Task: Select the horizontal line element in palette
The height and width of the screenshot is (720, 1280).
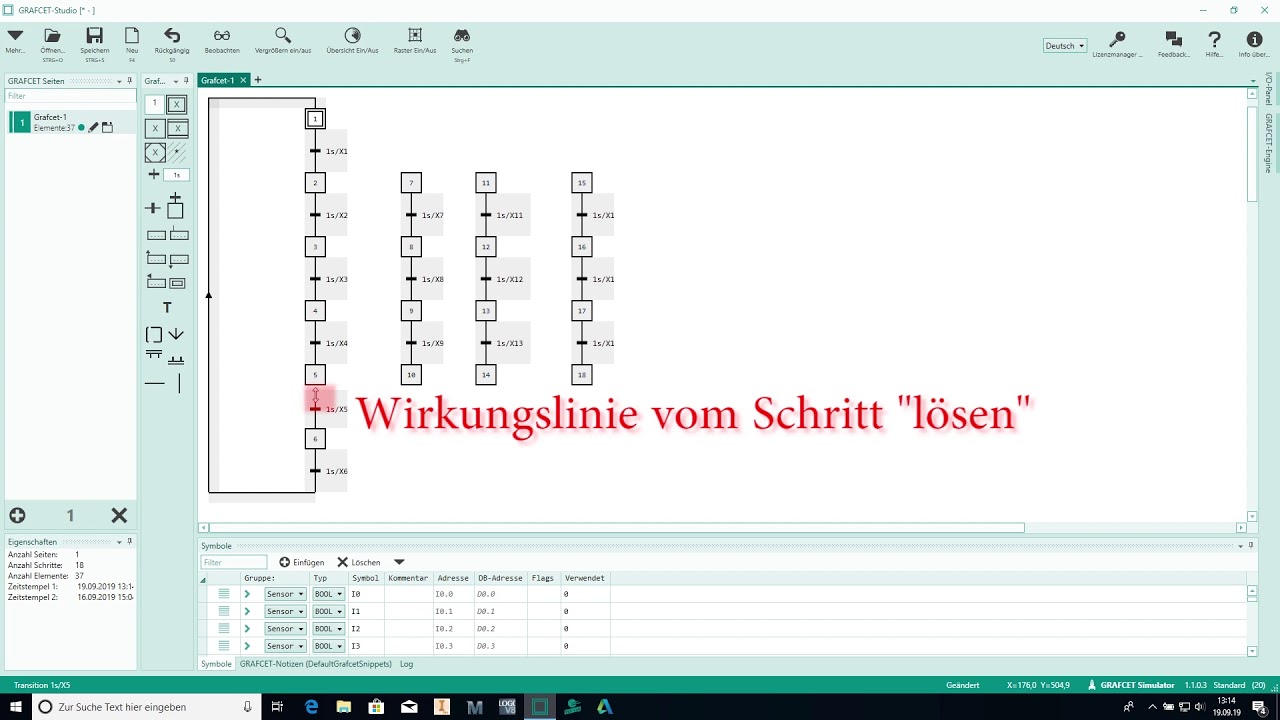Action: point(155,383)
